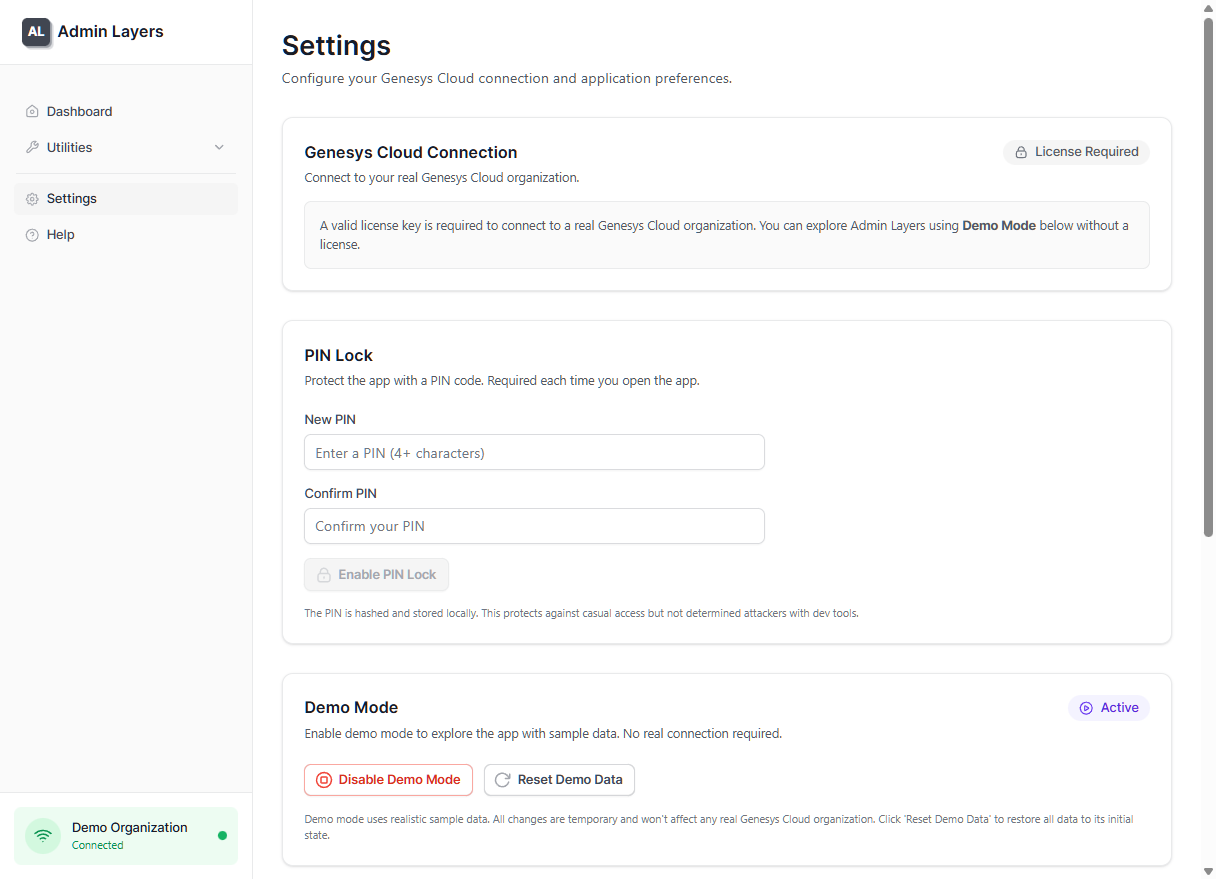
Task: Disable Demo Mode
Action: pos(388,779)
